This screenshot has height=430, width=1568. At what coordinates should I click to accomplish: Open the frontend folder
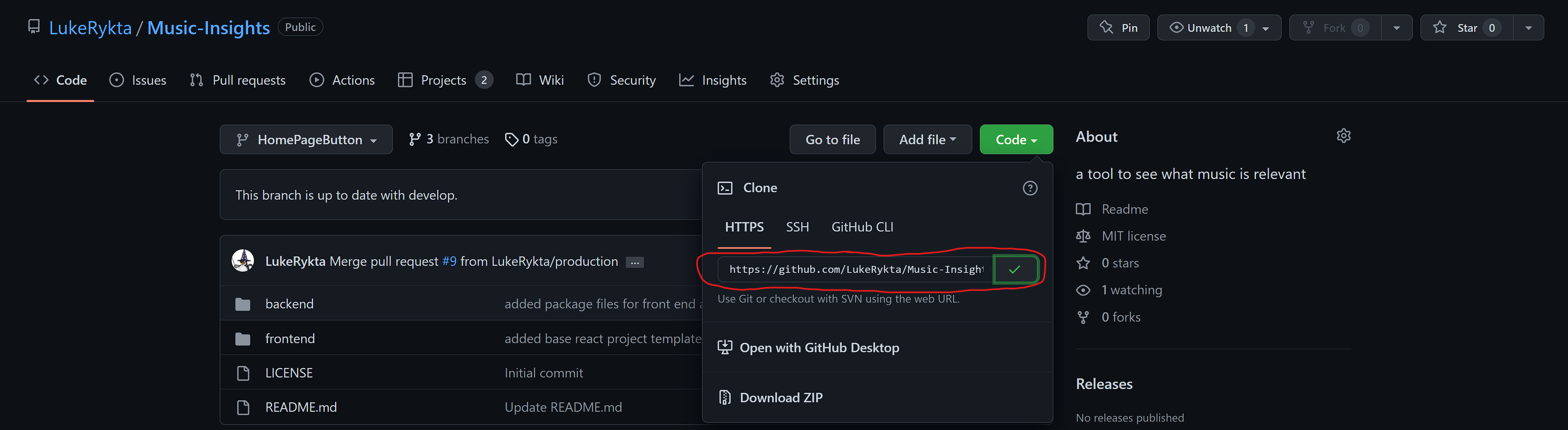[x=290, y=338]
